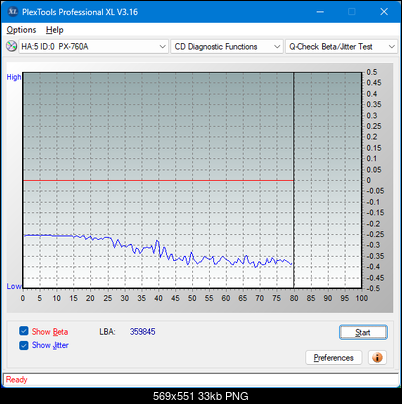Click the LBA: label
The width and height of the screenshot is (402, 404).
tap(107, 332)
